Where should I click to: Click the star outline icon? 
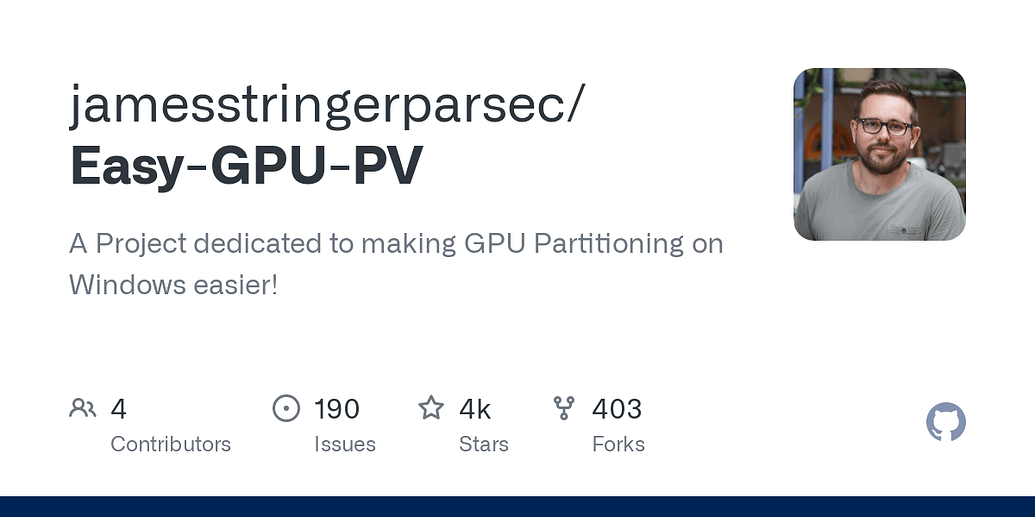431,407
